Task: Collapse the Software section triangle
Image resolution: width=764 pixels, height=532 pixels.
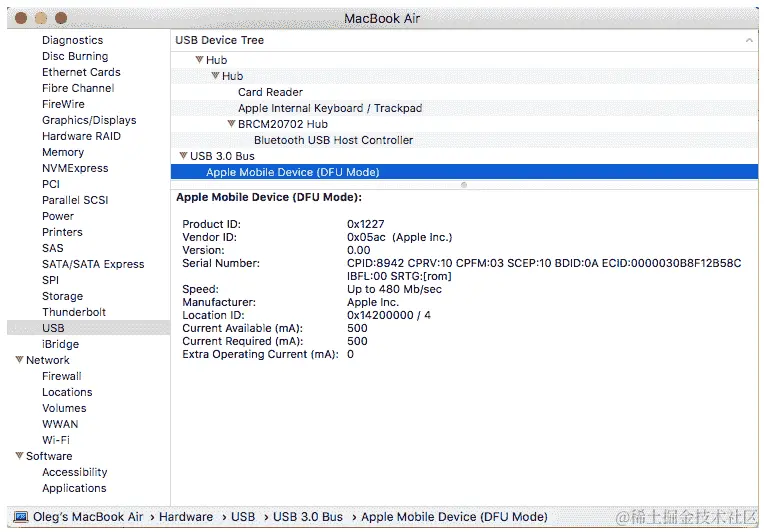Action: tap(19, 456)
